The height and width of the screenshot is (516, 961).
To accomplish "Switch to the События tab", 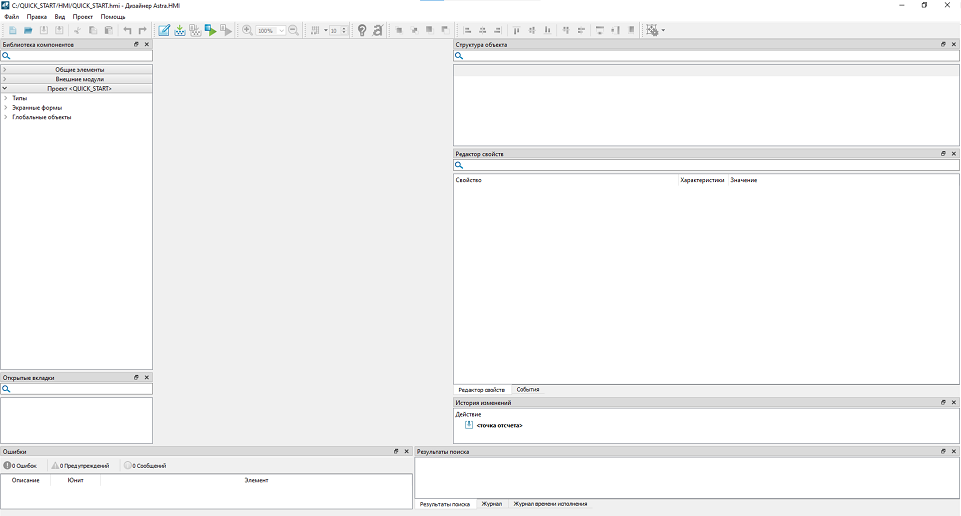I will [527, 389].
